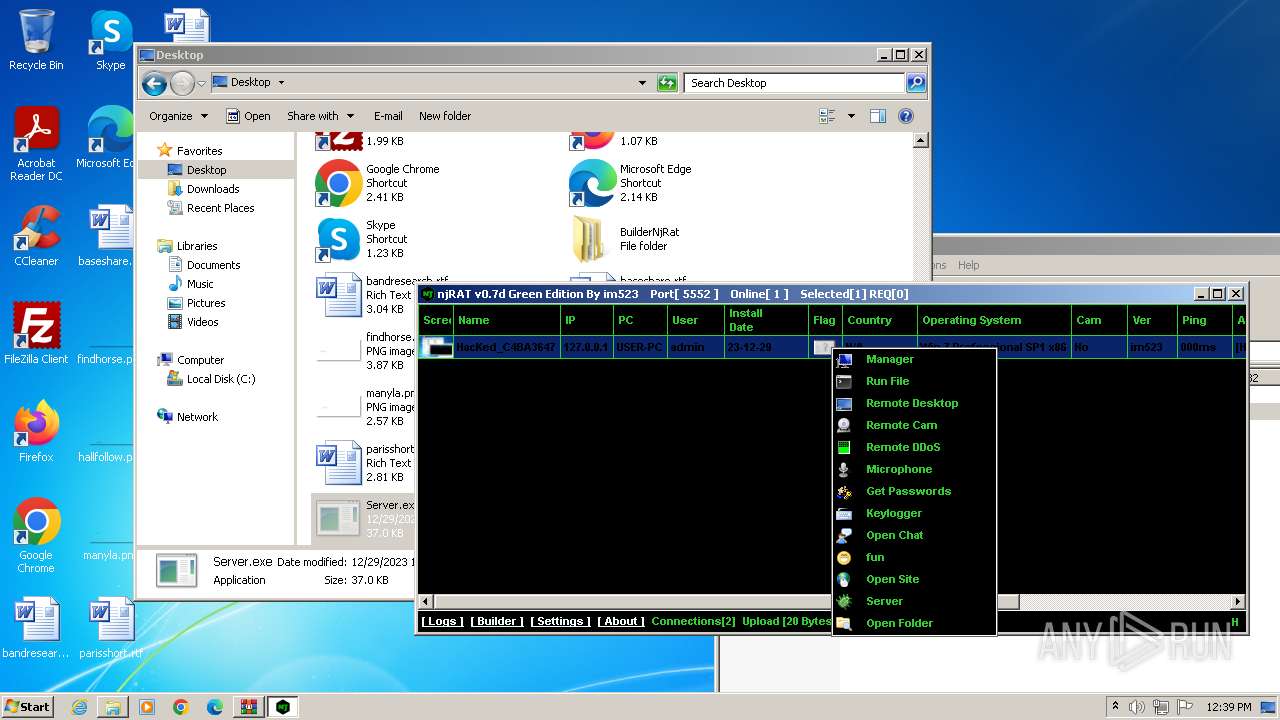Choose Open Chat from context menu
Screen dimensions: 1280x720
pos(895,535)
